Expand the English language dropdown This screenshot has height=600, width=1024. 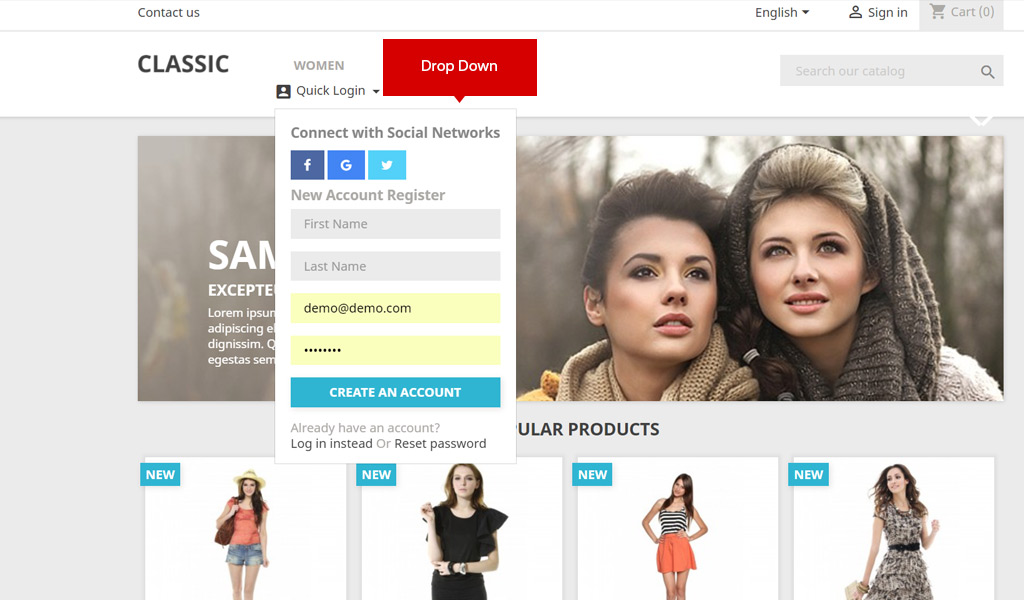pyautogui.click(x=782, y=12)
